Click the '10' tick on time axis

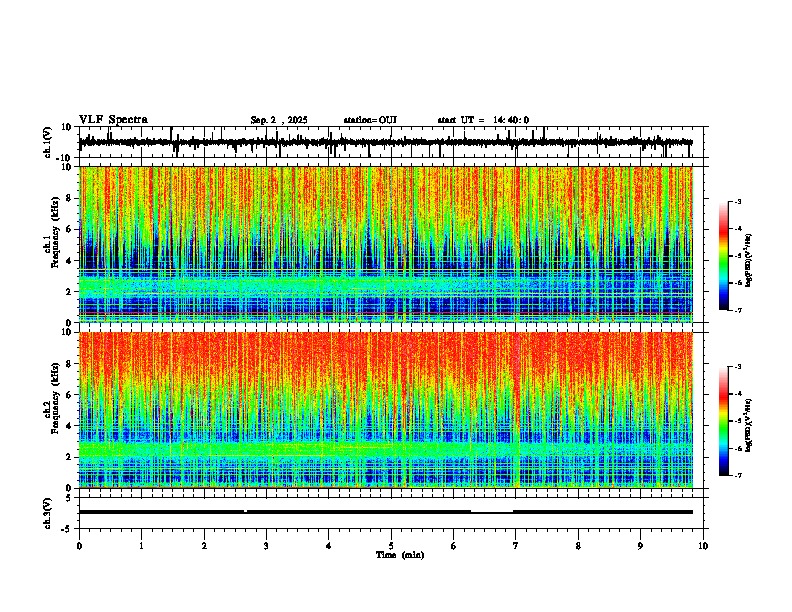[703, 546]
